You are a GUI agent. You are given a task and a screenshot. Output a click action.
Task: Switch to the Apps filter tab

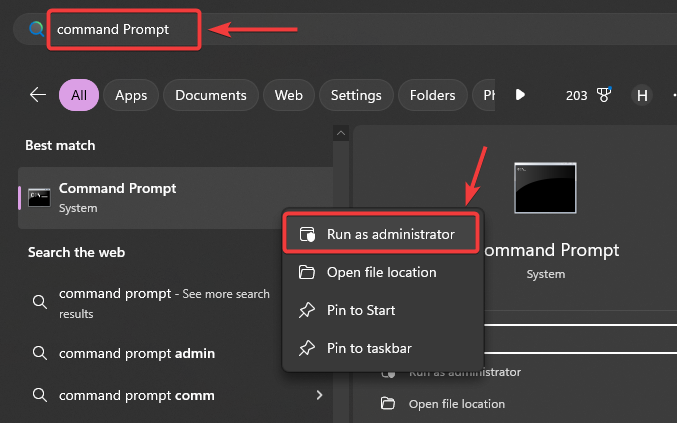(x=131, y=95)
